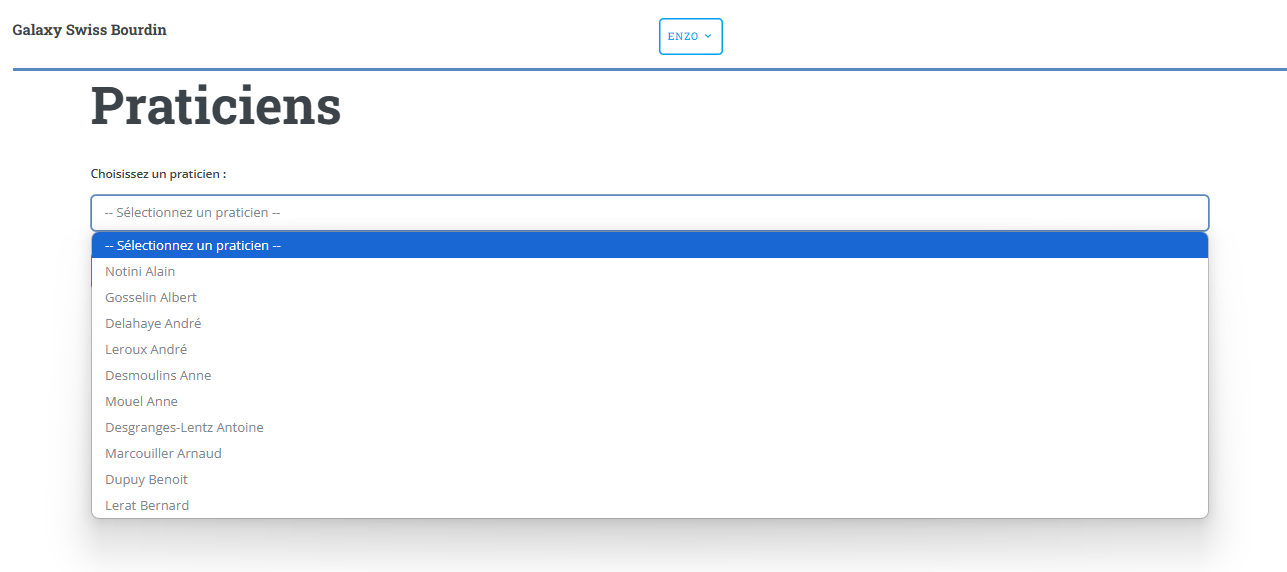1287x572 pixels.
Task: Click the practitioner select combo box field
Action: [x=649, y=213]
